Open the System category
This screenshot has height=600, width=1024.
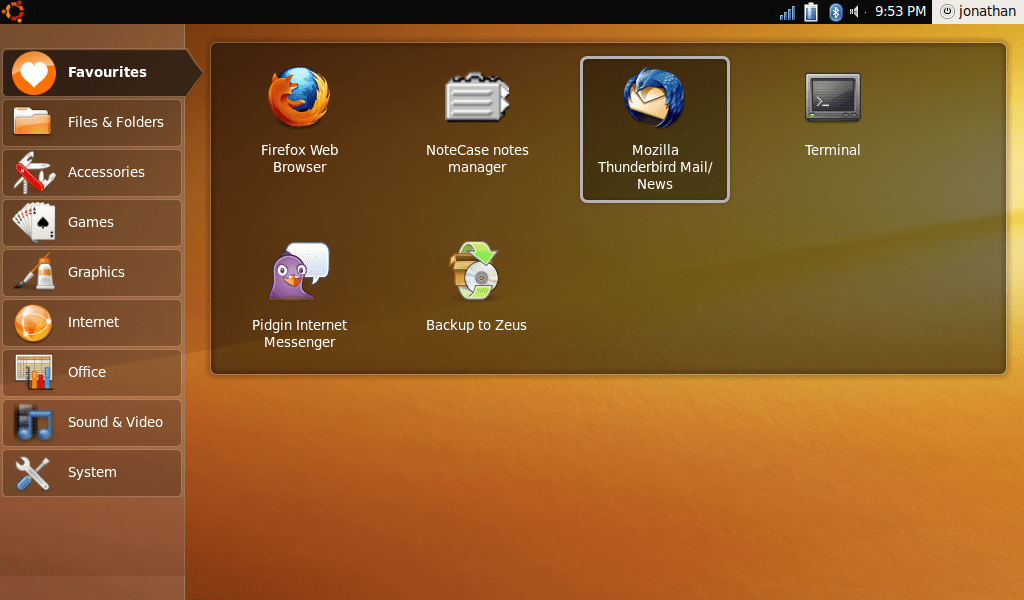[x=92, y=472]
